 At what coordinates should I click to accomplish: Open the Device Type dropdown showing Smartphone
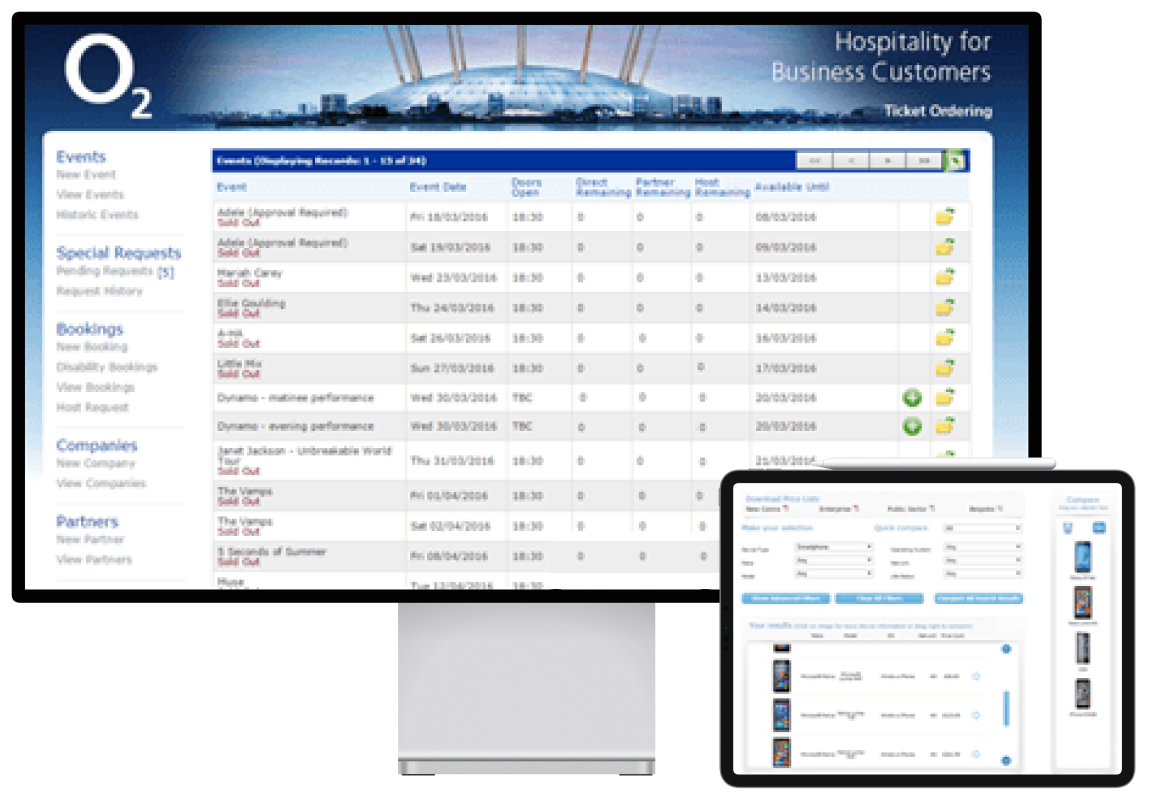coord(834,546)
